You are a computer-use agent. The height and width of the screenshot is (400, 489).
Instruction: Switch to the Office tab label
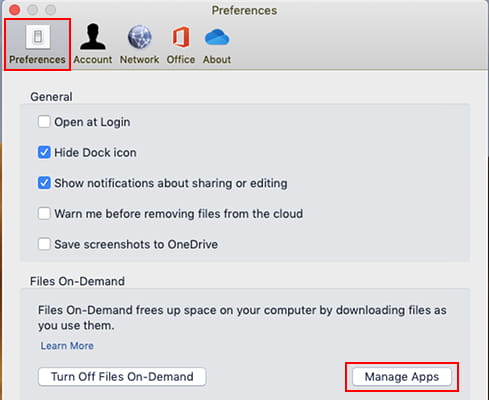[x=181, y=59]
